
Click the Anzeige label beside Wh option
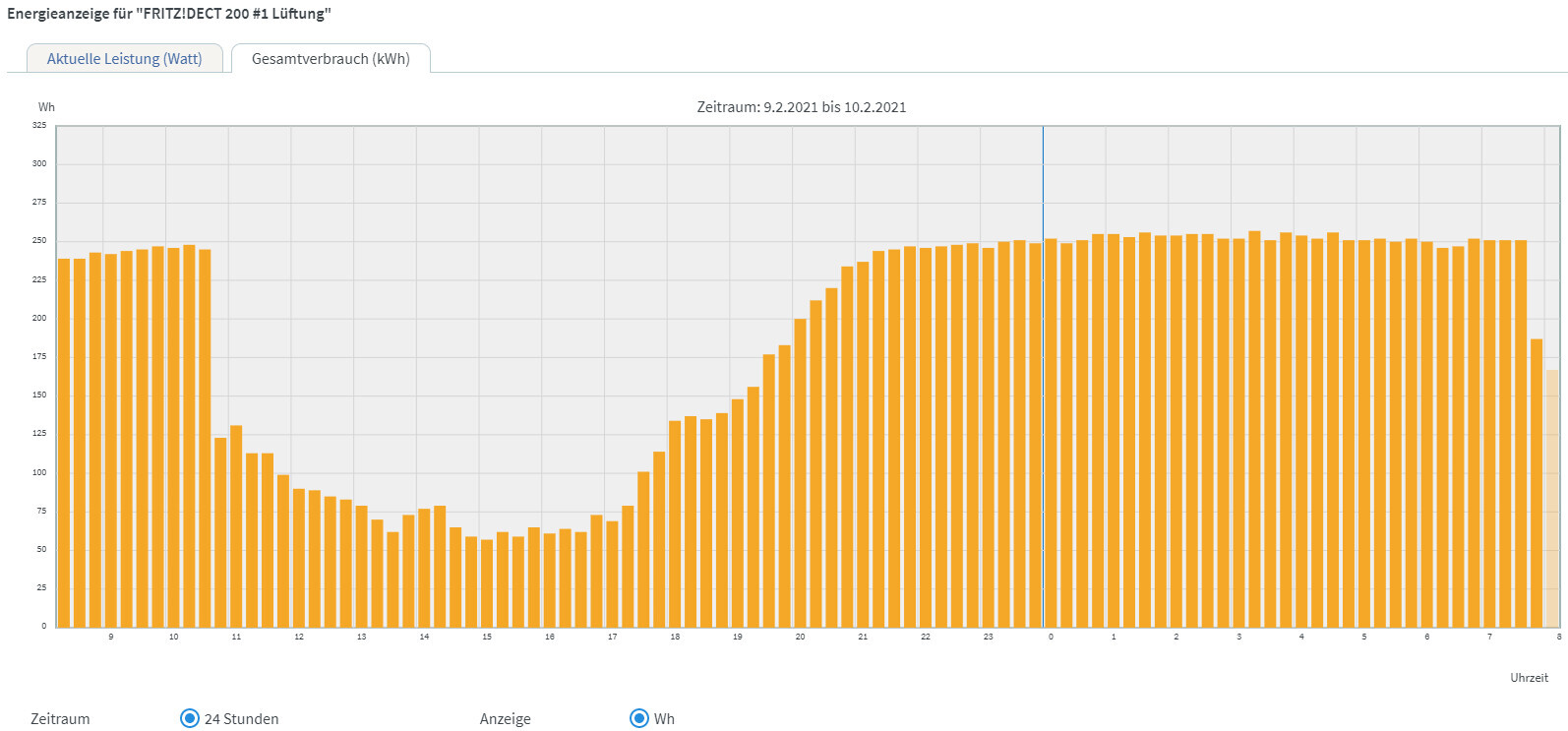[x=505, y=719]
